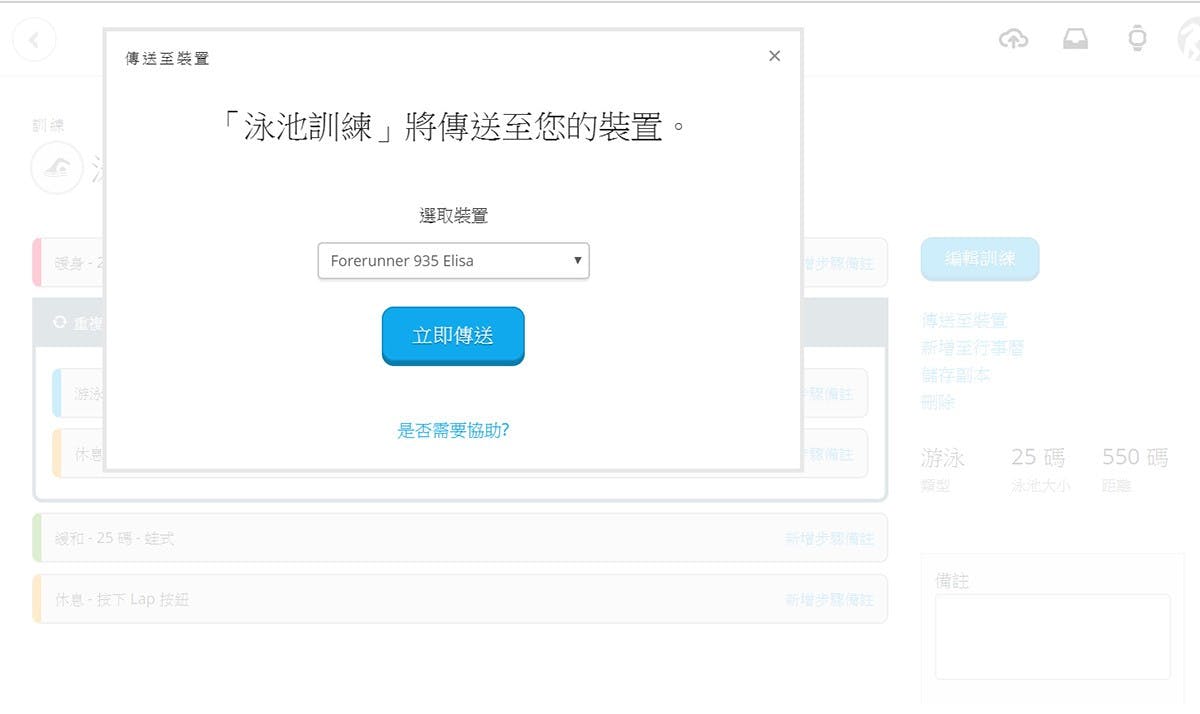Open the inbox tray icon

(1075, 39)
